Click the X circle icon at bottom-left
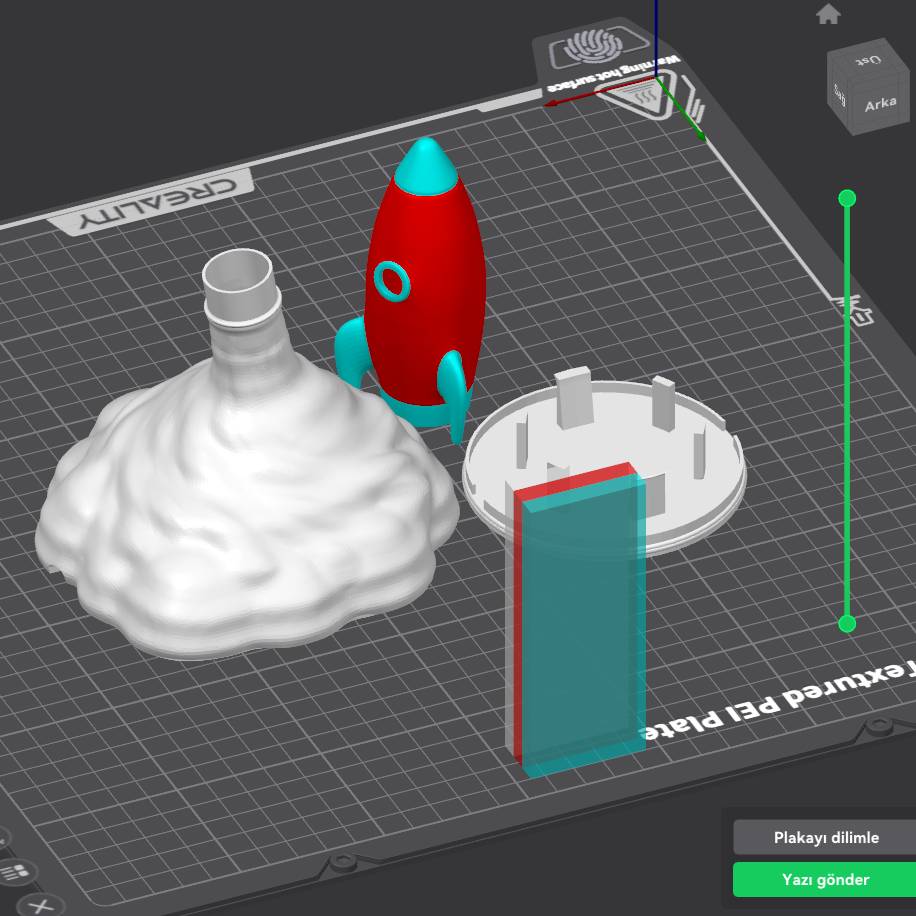Viewport: 916px width, 916px height. tap(40, 906)
